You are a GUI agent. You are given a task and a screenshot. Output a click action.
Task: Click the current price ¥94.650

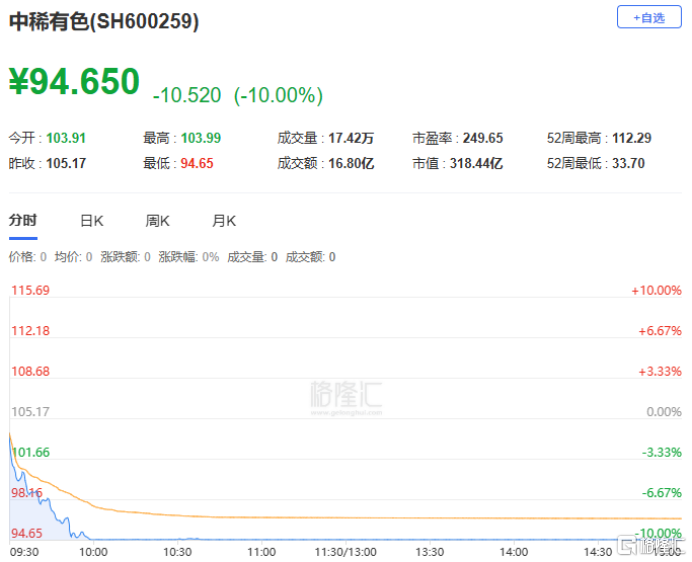[74, 83]
